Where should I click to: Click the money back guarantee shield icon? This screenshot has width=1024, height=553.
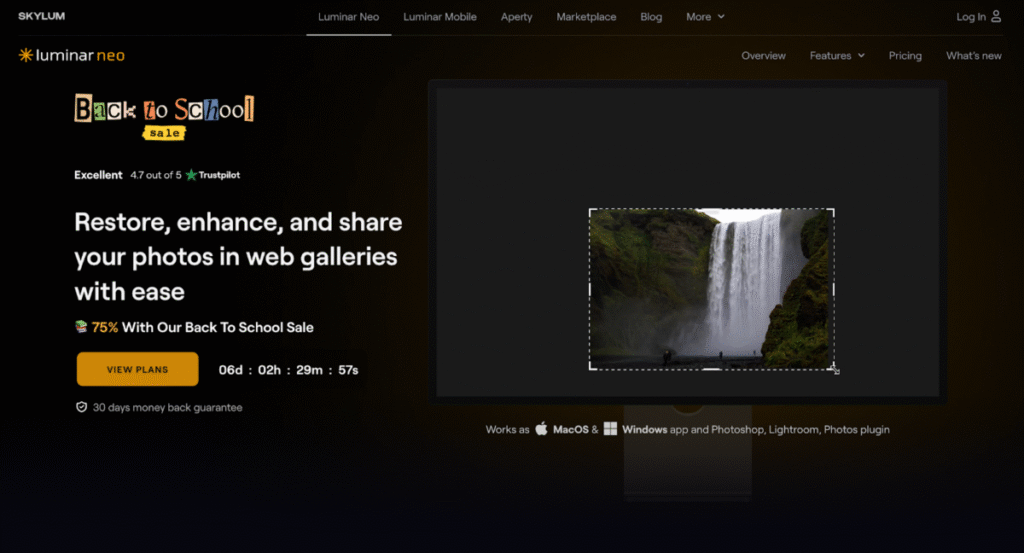(81, 407)
